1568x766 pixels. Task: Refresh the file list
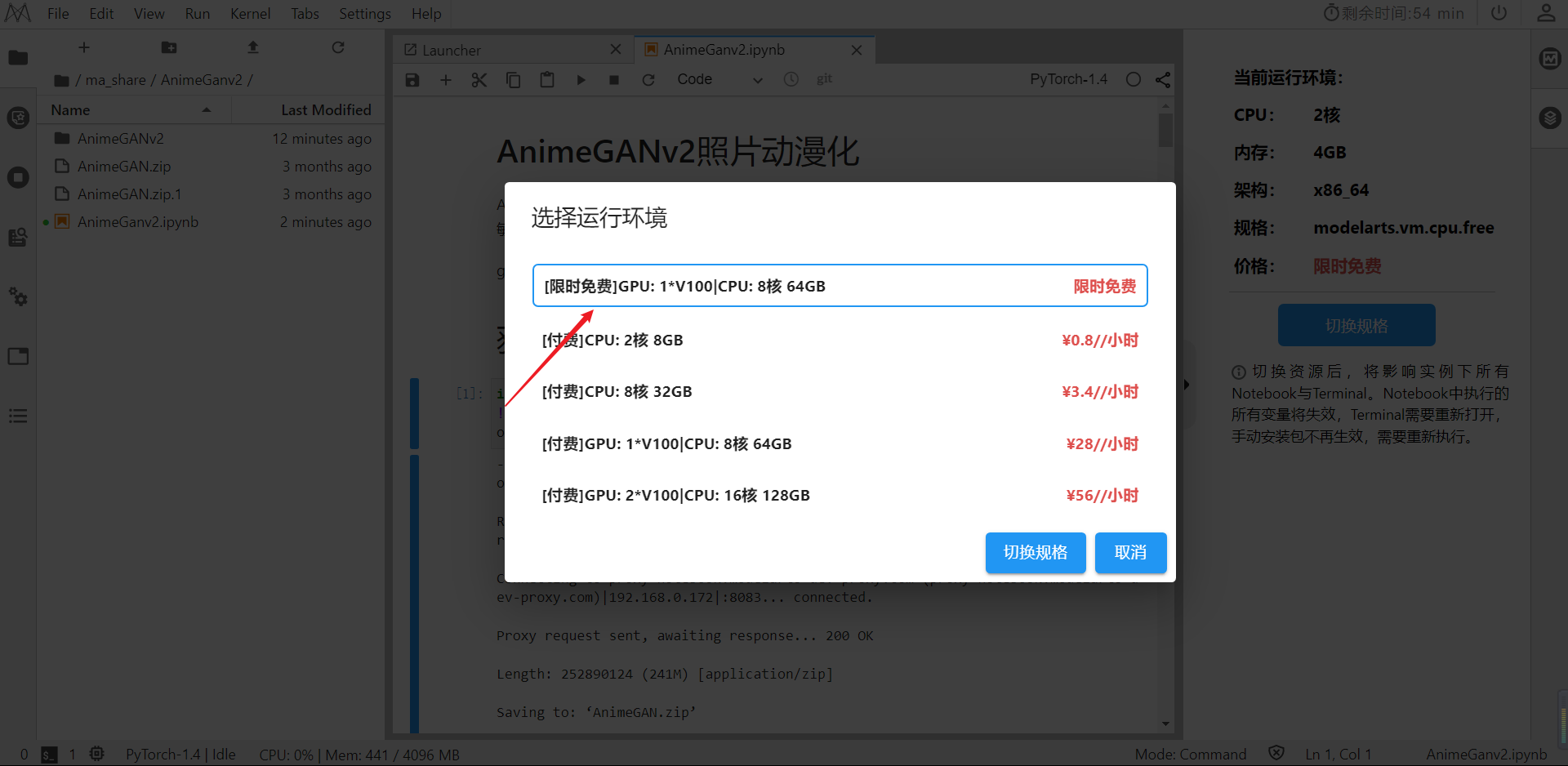[338, 47]
